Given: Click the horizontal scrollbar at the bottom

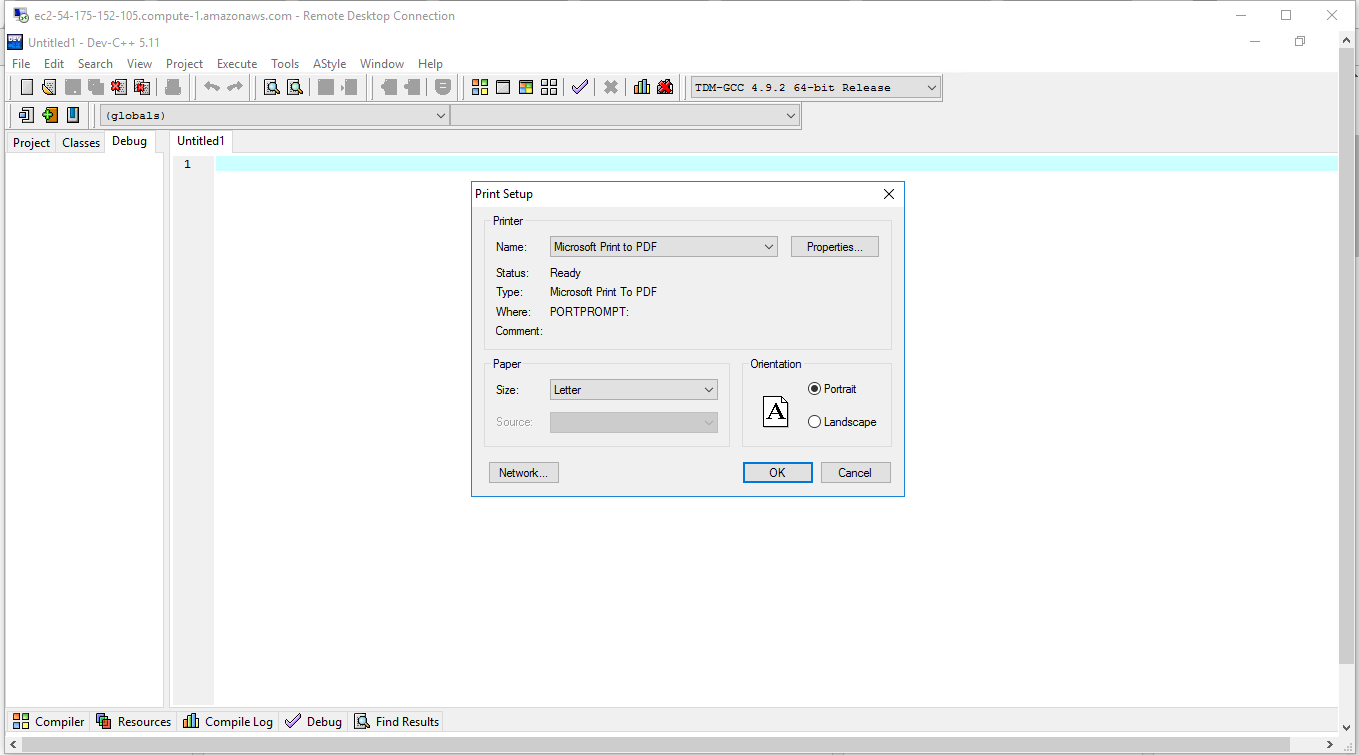Looking at the screenshot, I should tap(670, 744).
